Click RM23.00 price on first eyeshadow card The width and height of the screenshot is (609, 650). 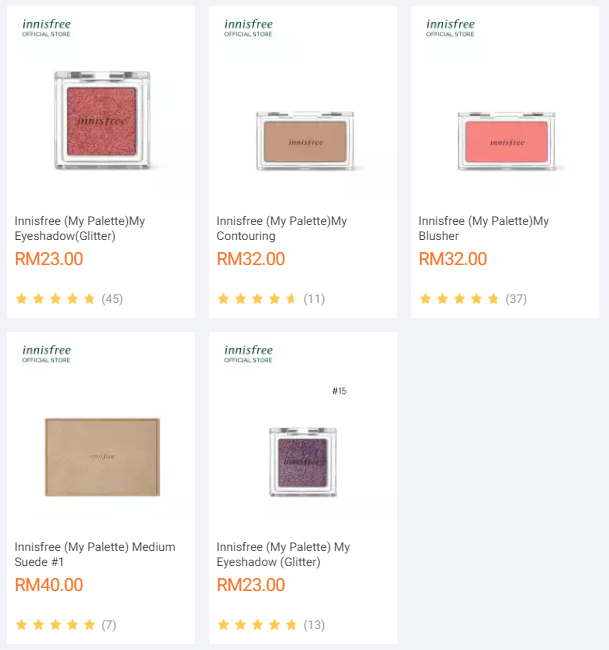tap(49, 259)
